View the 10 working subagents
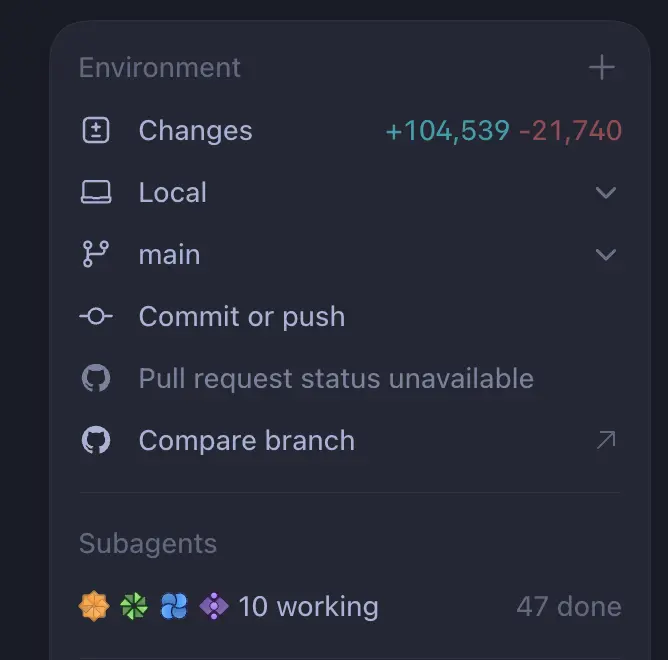 pos(308,606)
